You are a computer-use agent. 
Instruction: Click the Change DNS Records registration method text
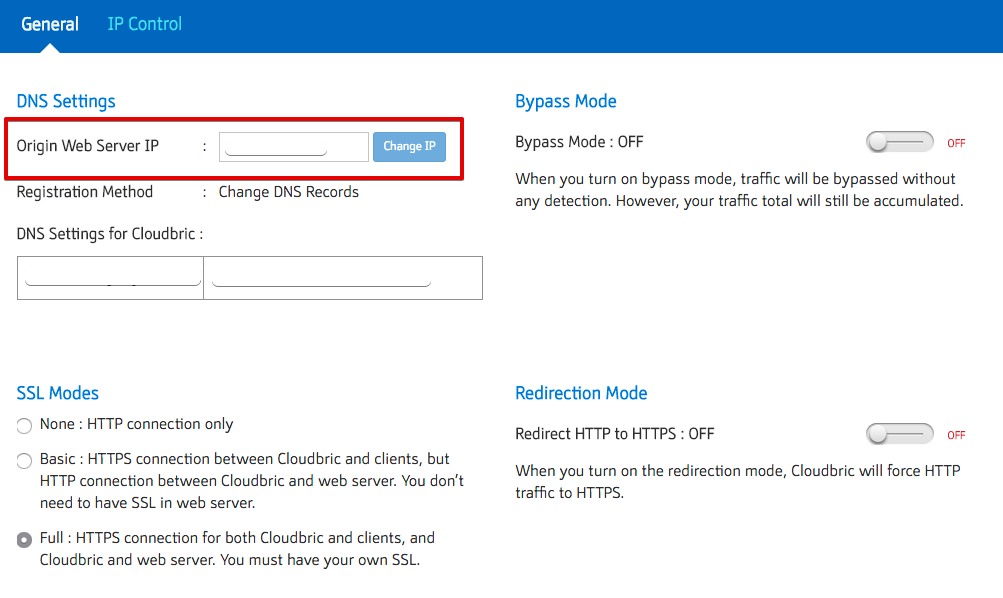point(288,192)
